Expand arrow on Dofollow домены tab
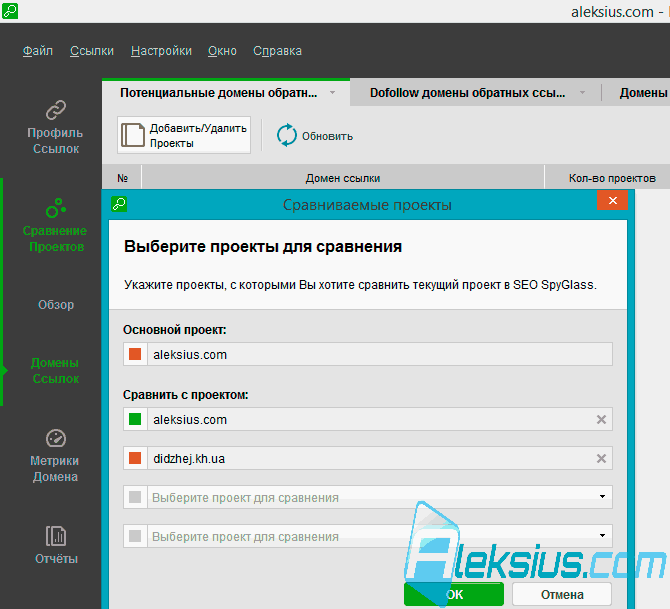This screenshot has height=609, width=670. pos(582,93)
